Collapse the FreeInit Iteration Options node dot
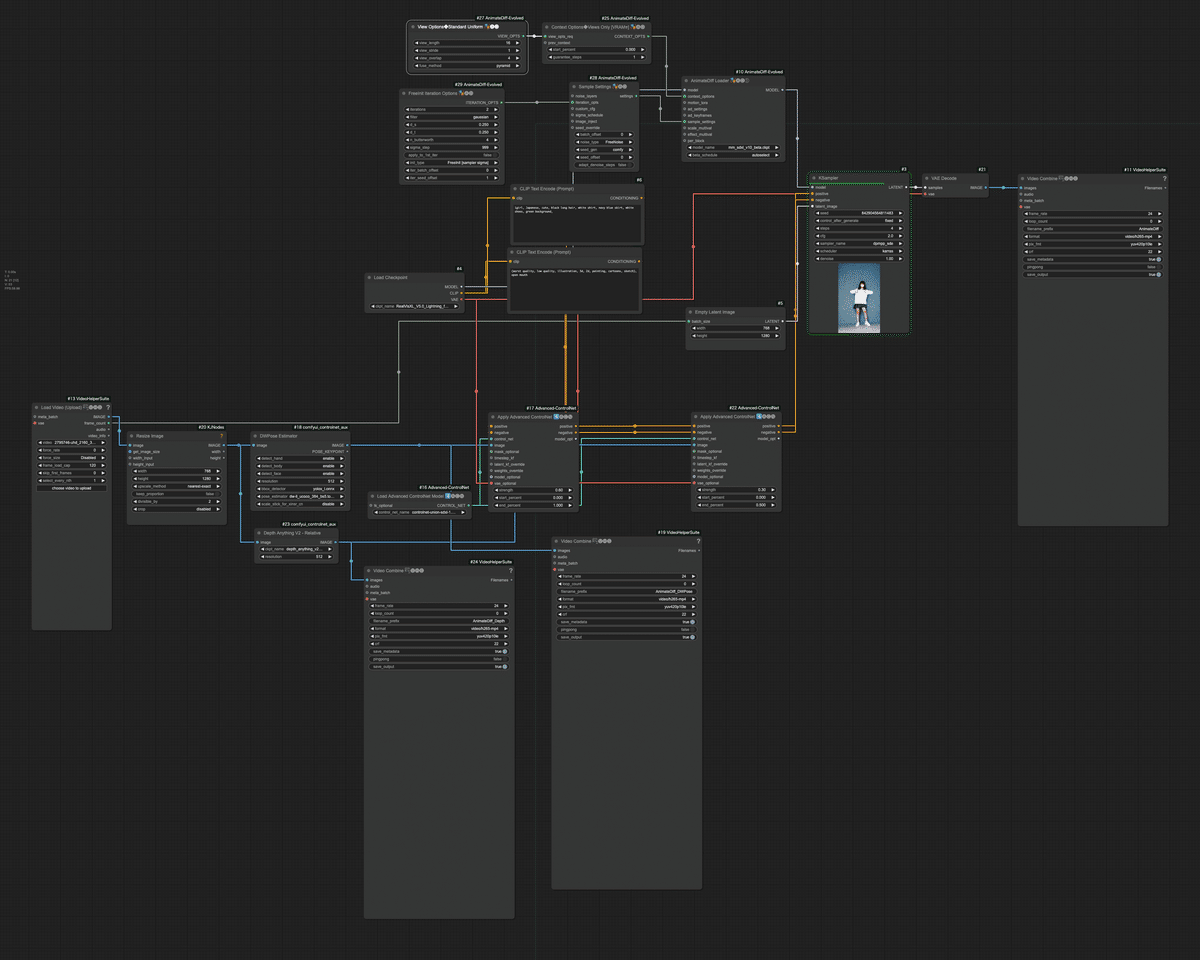Screen dimensions: 1200x960 404,93
